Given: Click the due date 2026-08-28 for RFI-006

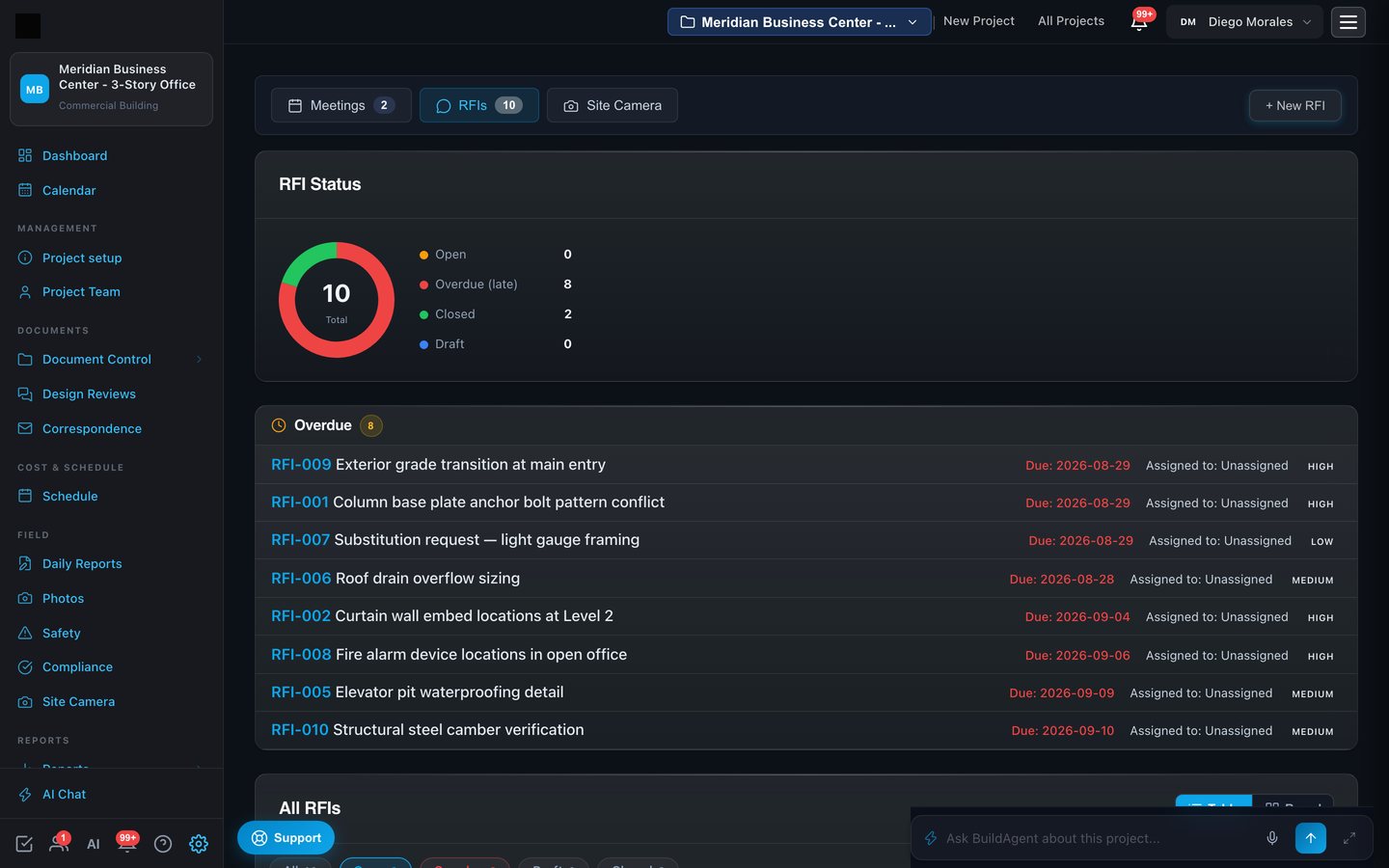Looking at the screenshot, I should point(1062,580).
